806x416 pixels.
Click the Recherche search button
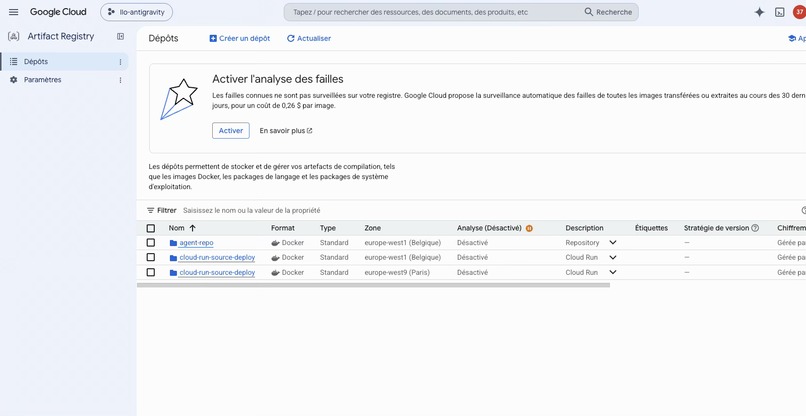609,12
